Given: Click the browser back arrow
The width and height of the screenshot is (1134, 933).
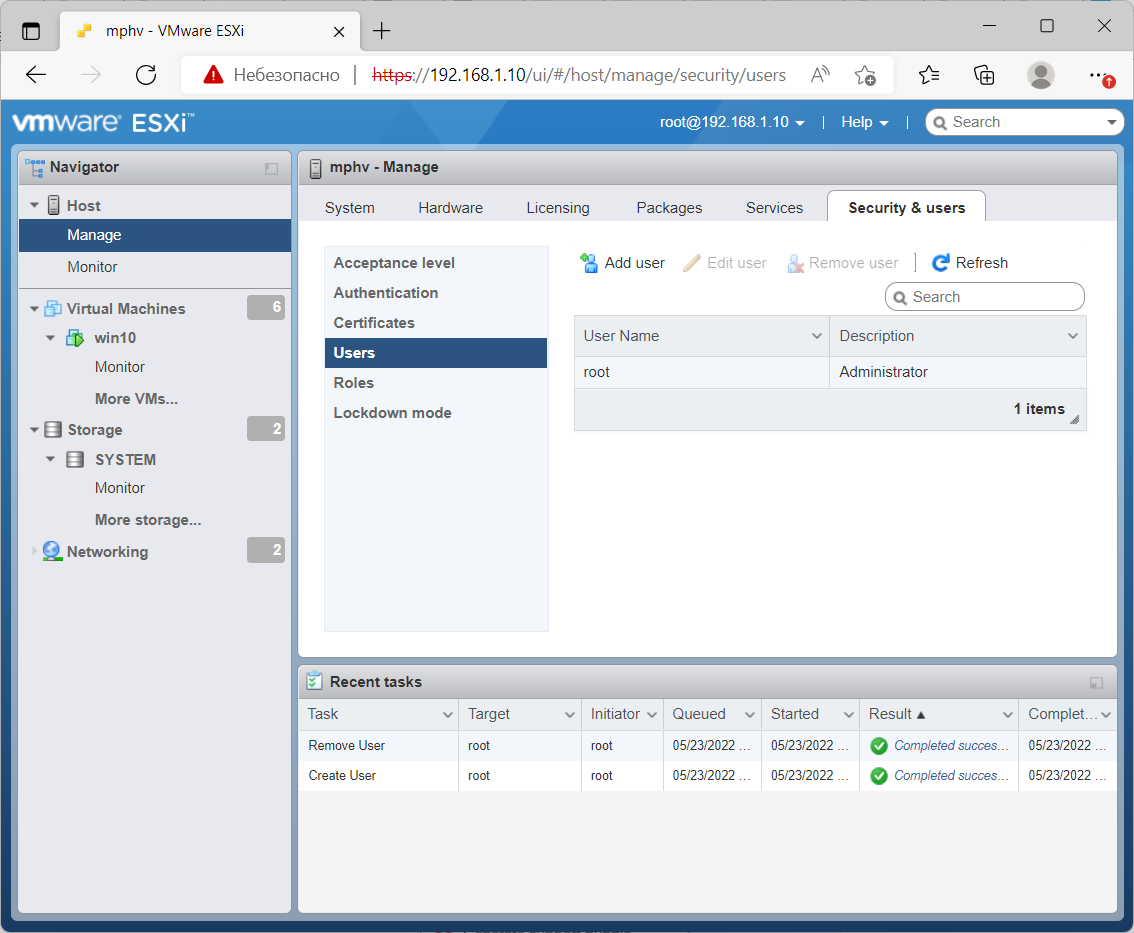Looking at the screenshot, I should [x=35, y=74].
